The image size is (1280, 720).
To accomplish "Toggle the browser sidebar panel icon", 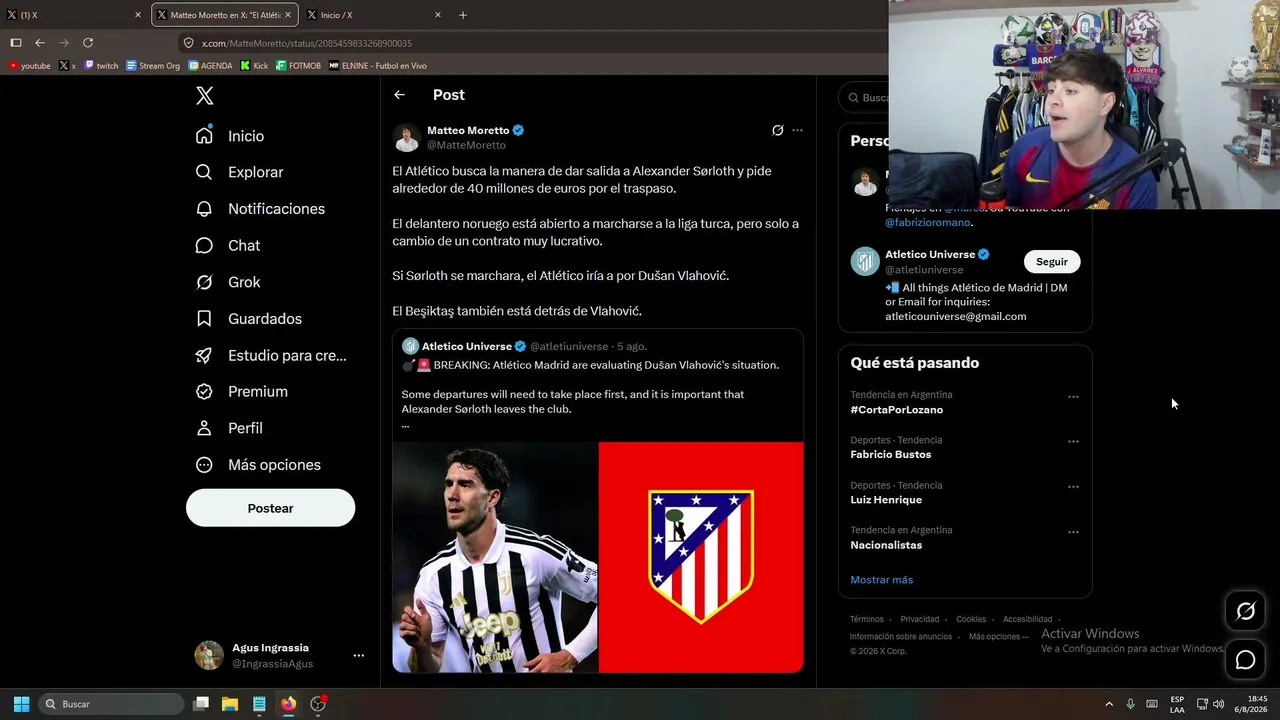I will [16, 43].
